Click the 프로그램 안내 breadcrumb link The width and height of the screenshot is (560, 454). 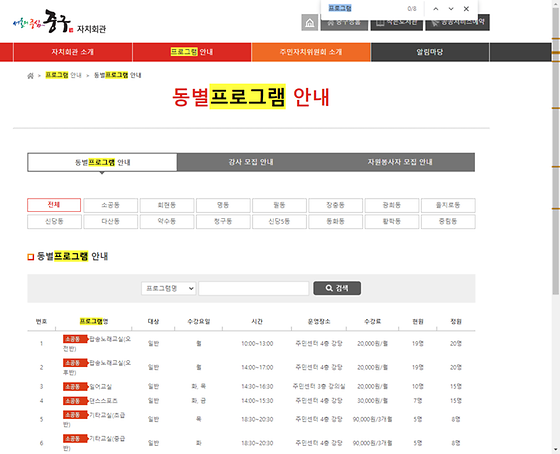pyautogui.click(x=64, y=75)
